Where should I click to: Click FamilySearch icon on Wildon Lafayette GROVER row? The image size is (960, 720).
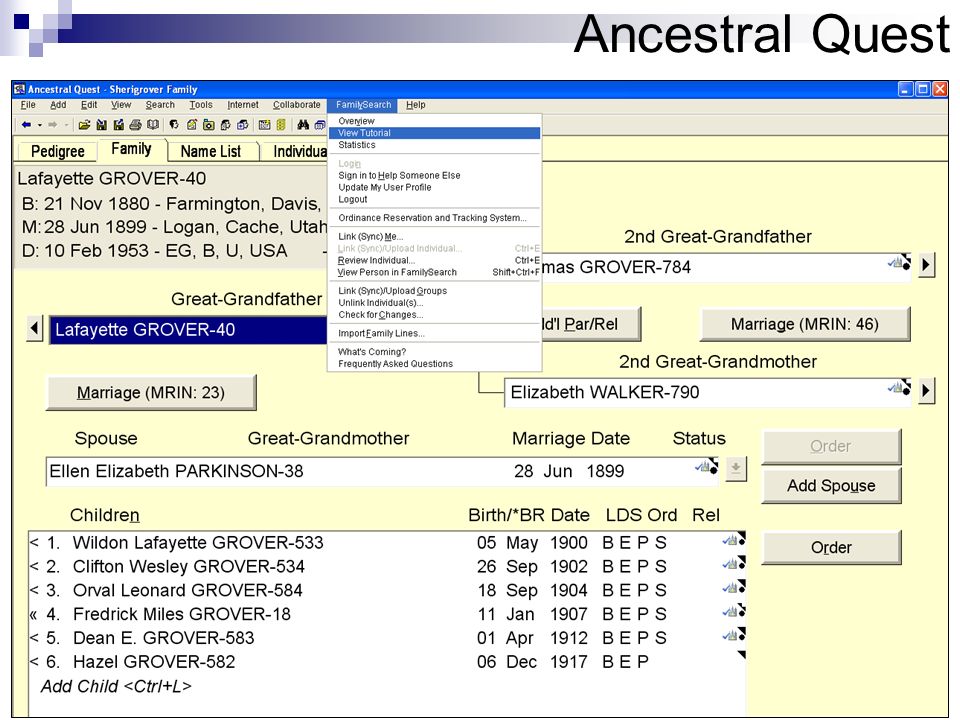pyautogui.click(x=733, y=539)
